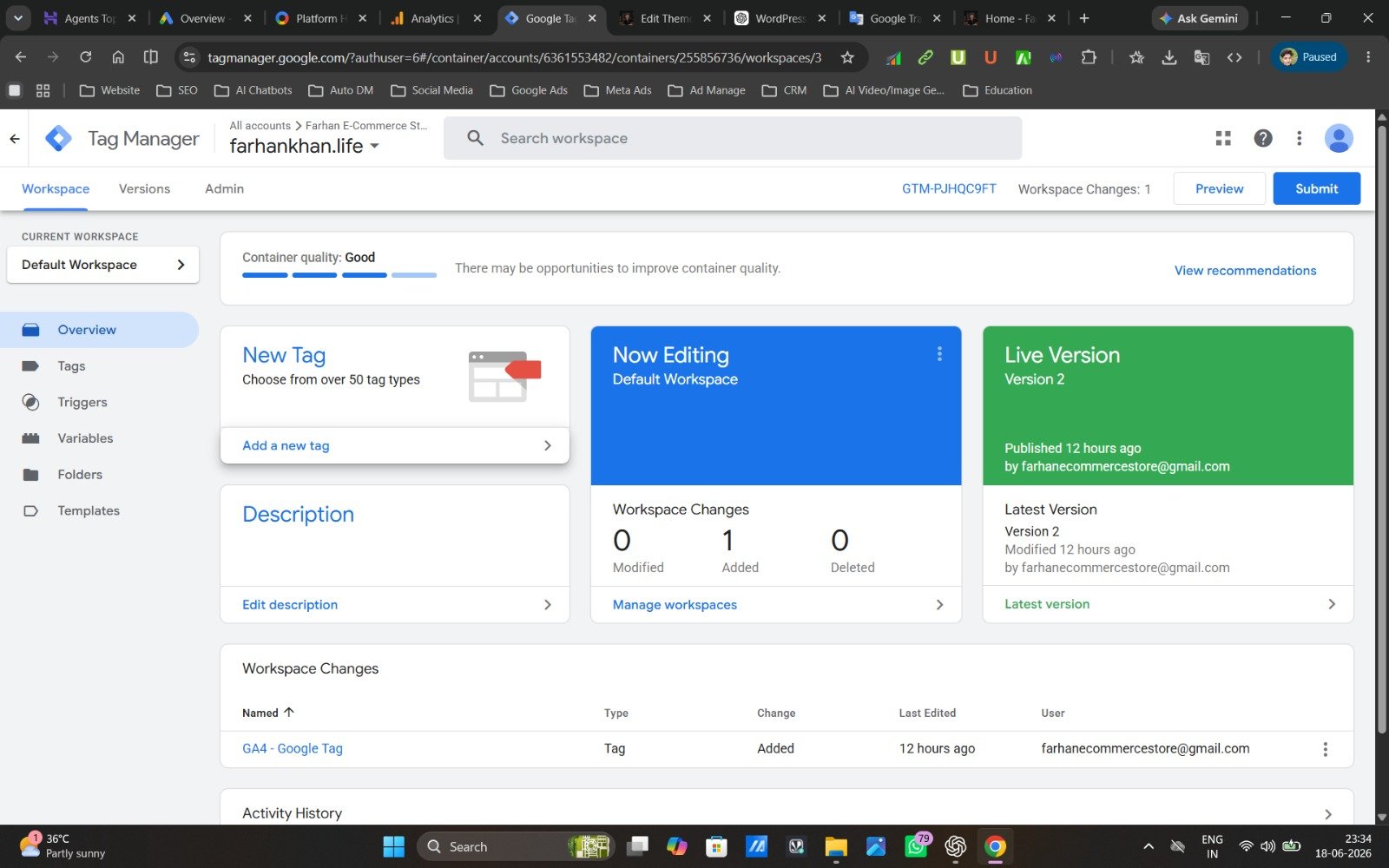Open AI Chatbots bookmarks folder
This screenshot has width=1389, height=868.
pyautogui.click(x=253, y=90)
